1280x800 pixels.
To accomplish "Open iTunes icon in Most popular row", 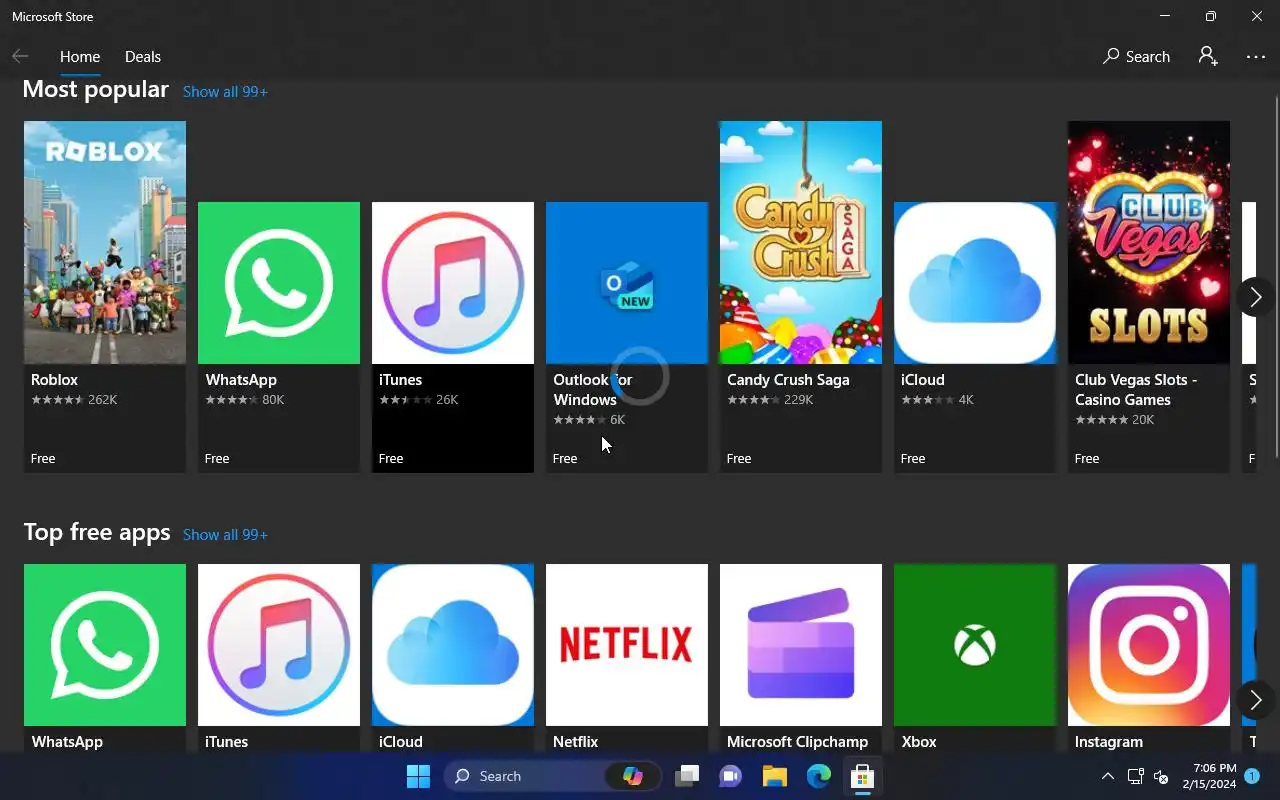I will pos(453,283).
